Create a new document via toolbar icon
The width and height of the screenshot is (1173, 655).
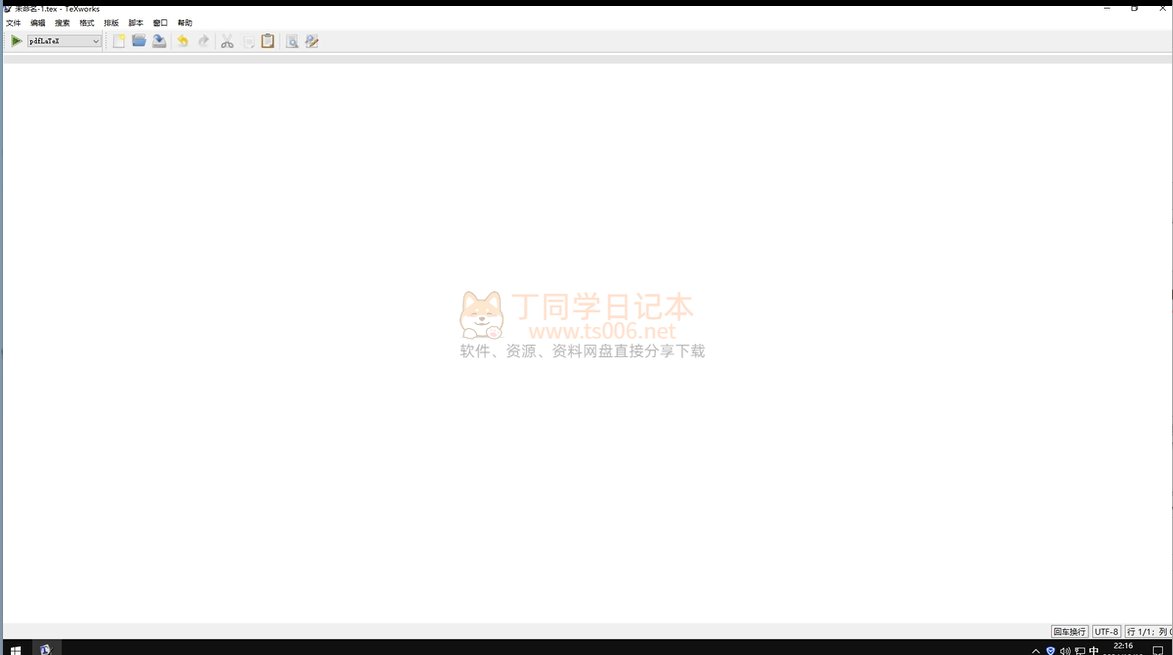tap(118, 41)
